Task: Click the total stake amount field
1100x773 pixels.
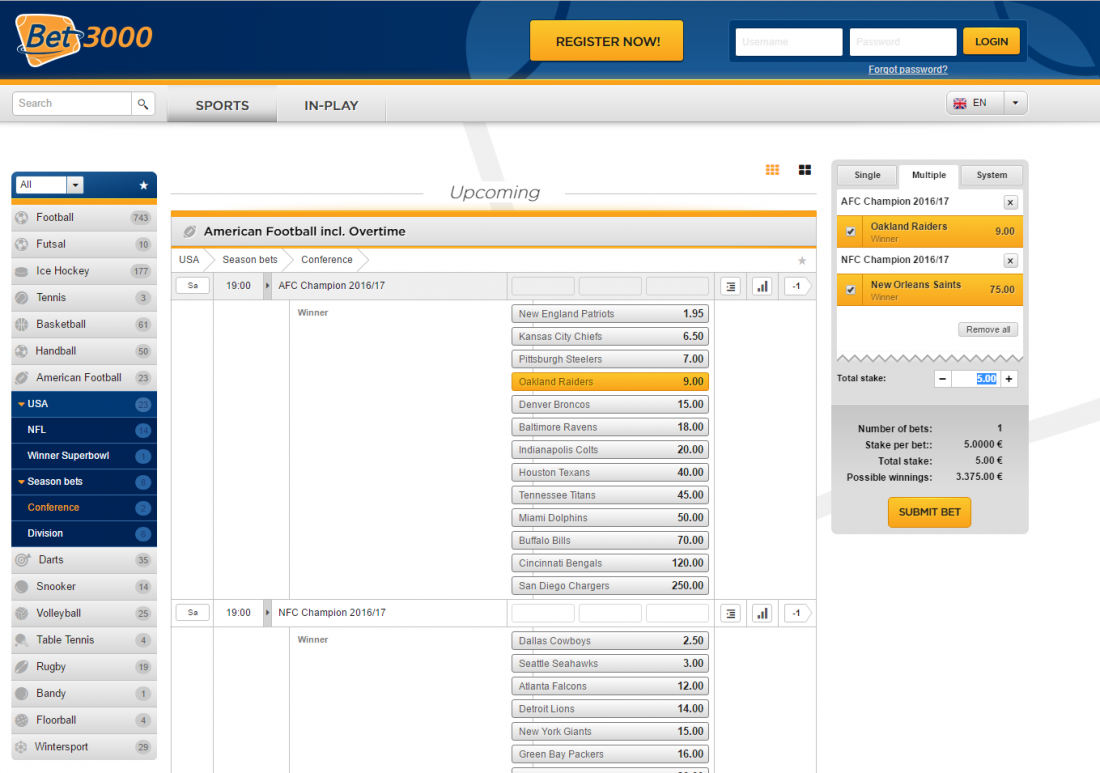Action: (x=976, y=379)
